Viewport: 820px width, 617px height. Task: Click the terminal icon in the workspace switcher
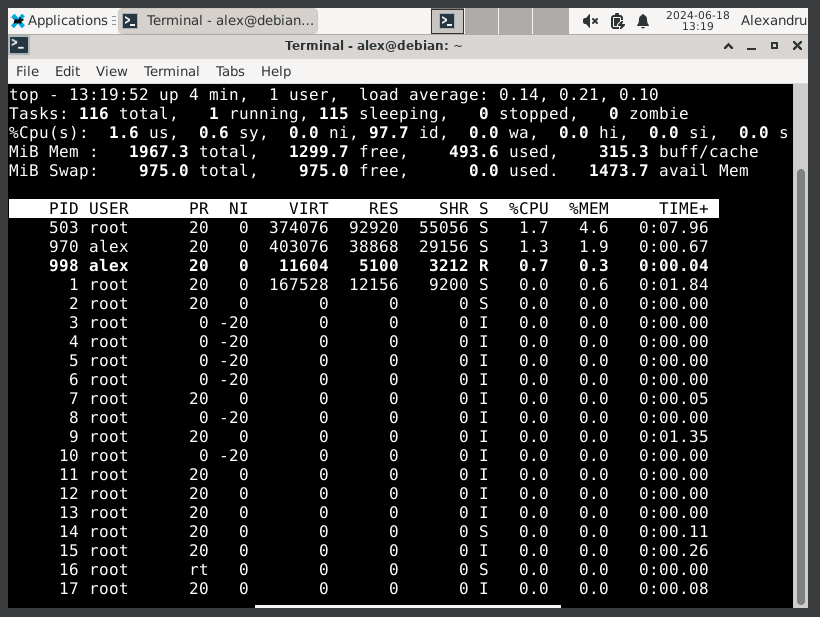pyautogui.click(x=449, y=20)
